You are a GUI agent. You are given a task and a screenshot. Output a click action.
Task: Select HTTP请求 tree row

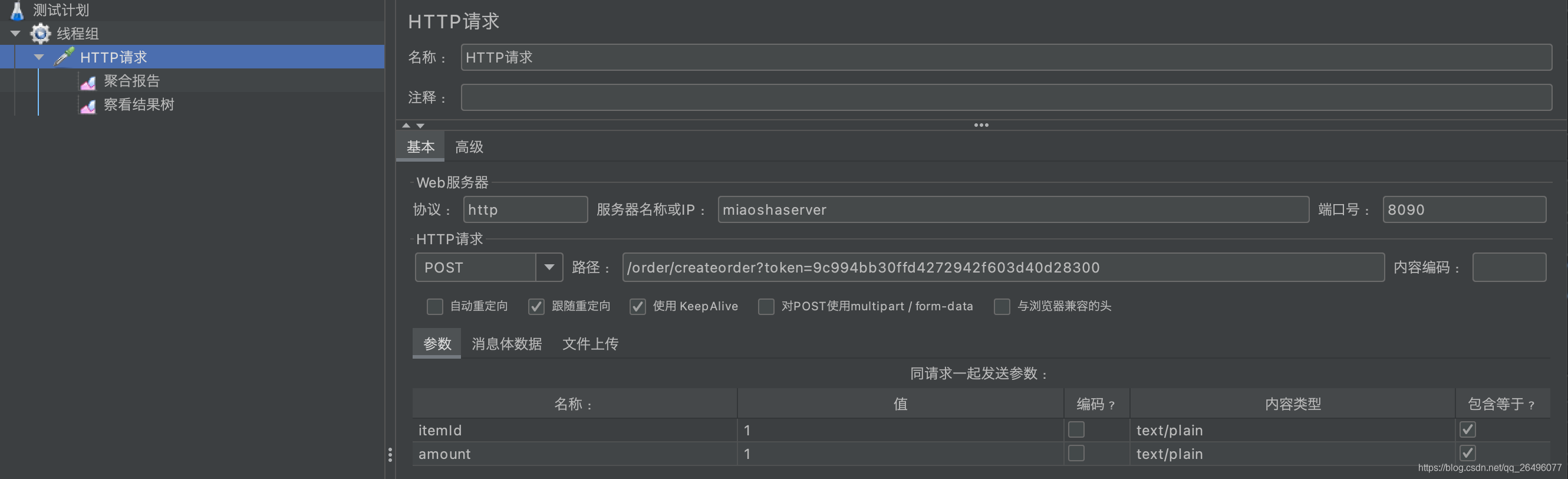192,57
